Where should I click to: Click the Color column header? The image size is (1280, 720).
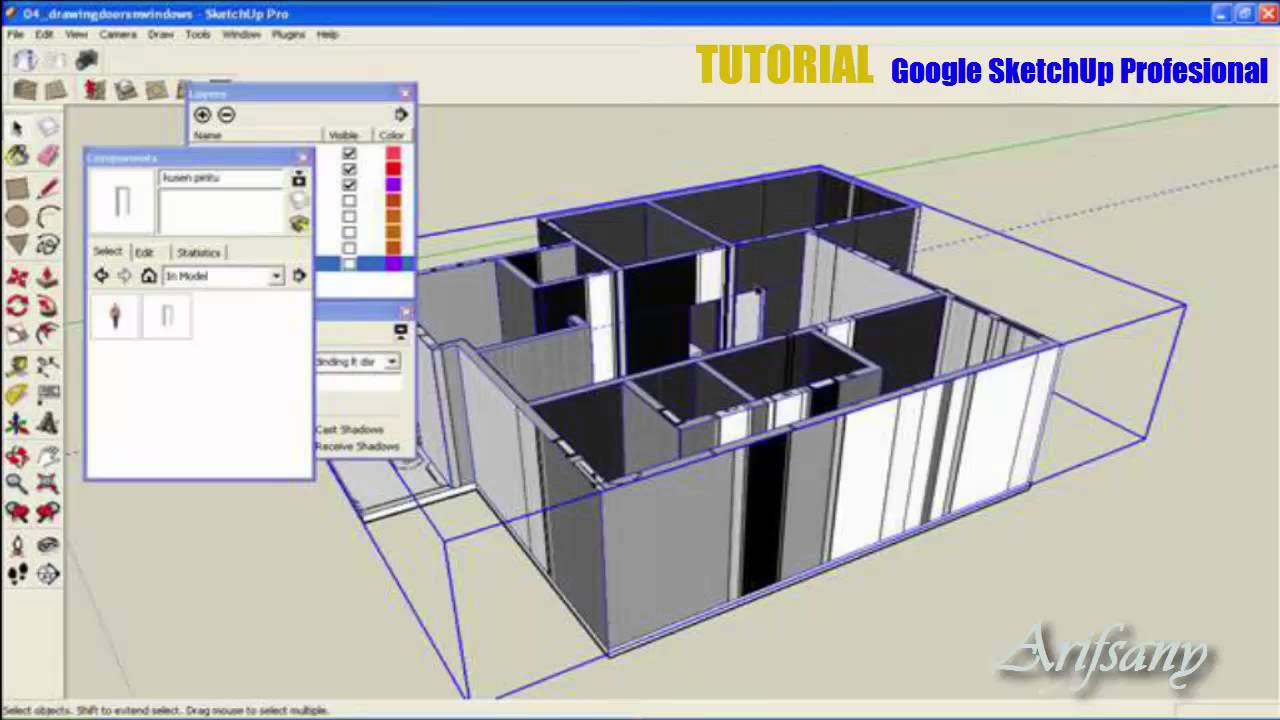tap(392, 135)
